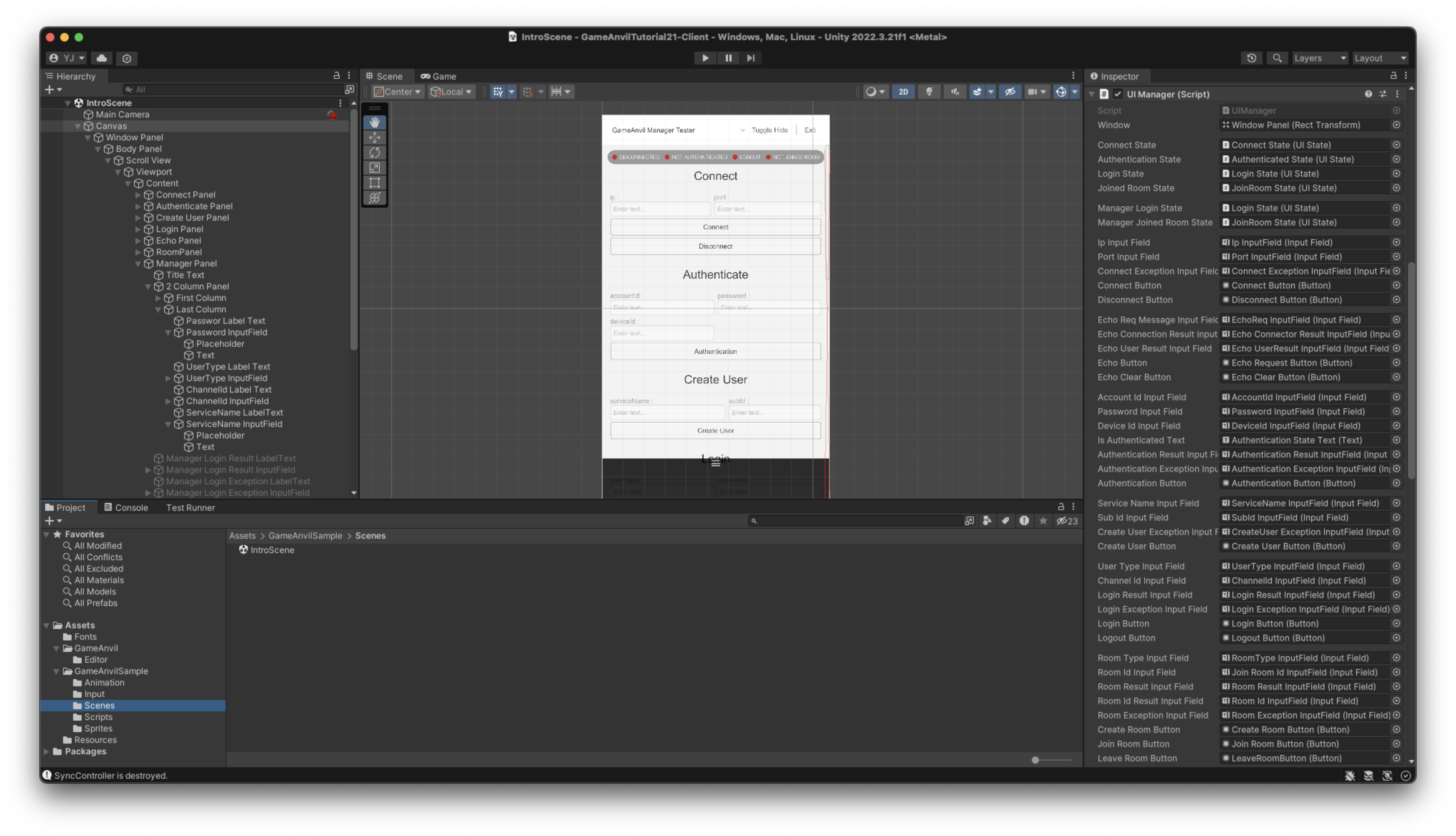Expand the Connect Panel tree item

138,194
